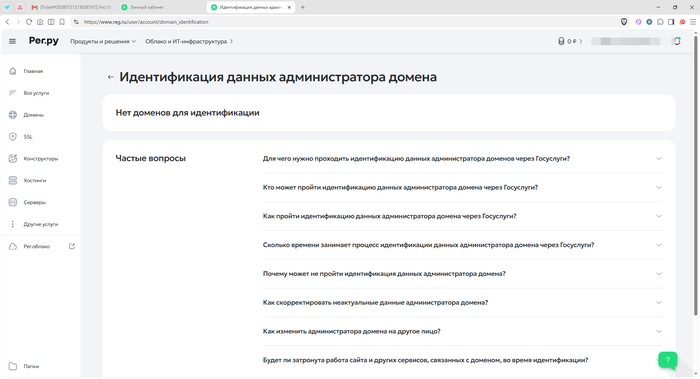Click the 'Частые вопросы' heading
Image resolution: width=700 pixels, height=379 pixels.
(150, 158)
